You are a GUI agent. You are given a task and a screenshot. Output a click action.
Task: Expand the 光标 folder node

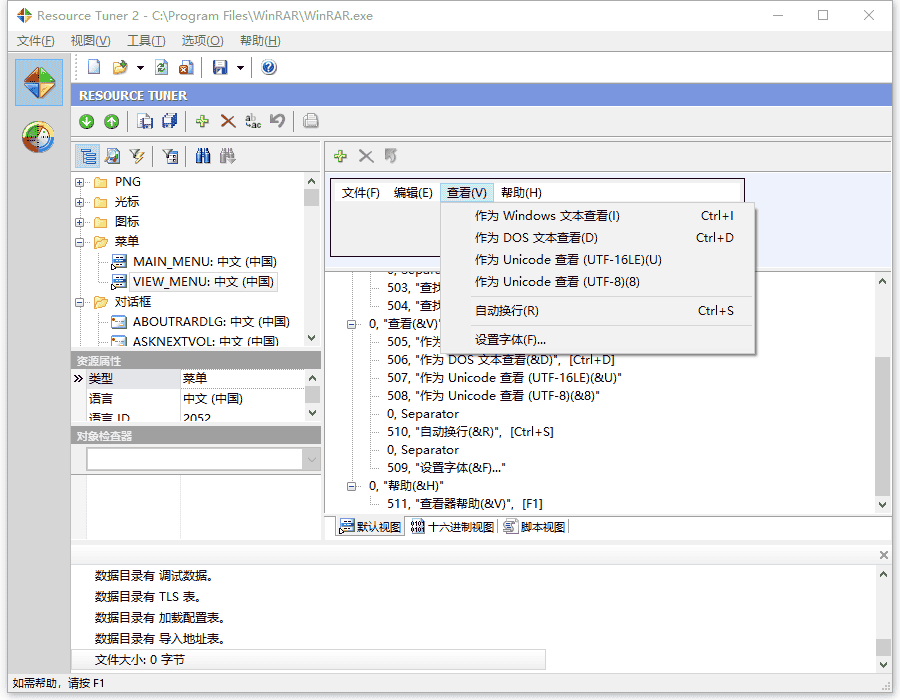point(79,203)
